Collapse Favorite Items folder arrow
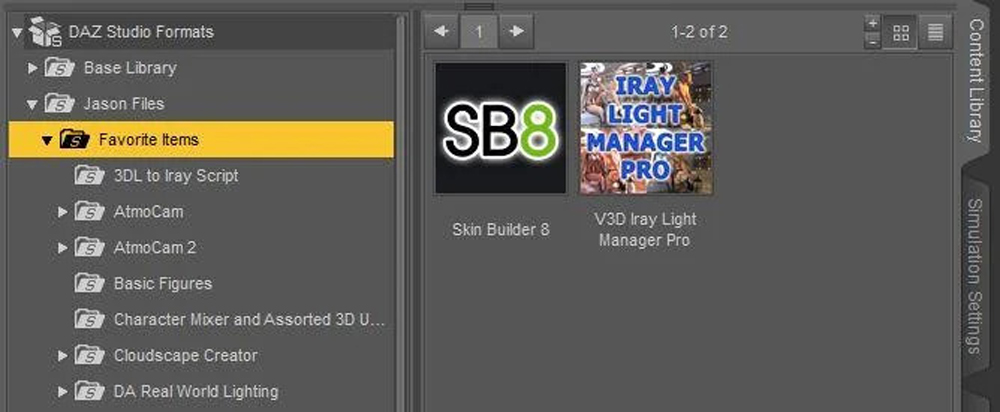This screenshot has height=412, width=1000. pyautogui.click(x=47, y=140)
